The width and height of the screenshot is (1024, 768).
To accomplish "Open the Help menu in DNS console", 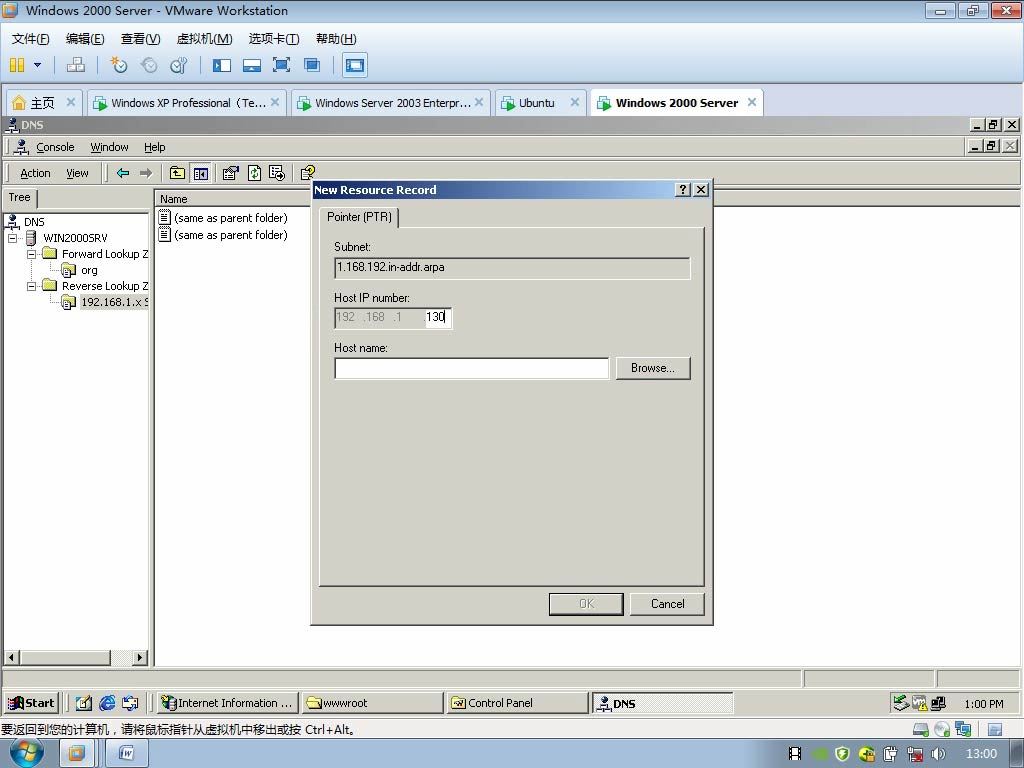I will click(155, 147).
